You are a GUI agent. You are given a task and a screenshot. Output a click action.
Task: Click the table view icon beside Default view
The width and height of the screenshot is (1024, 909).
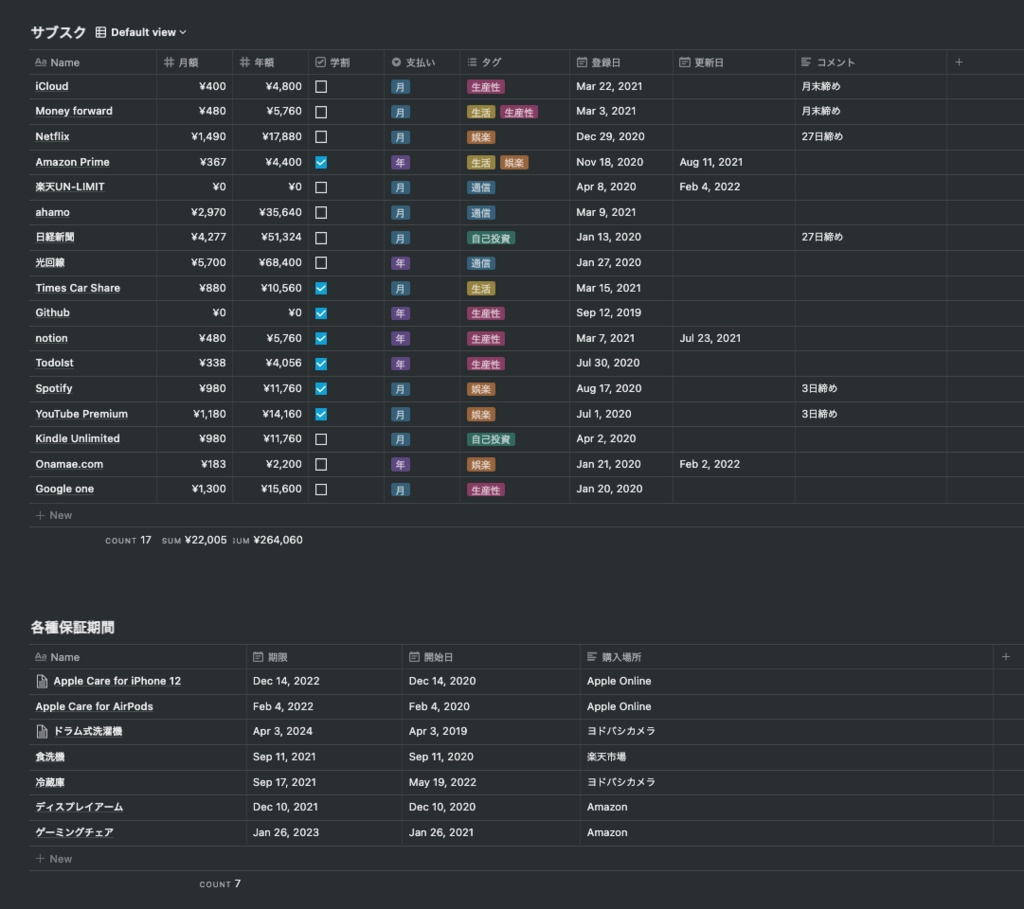(101, 32)
